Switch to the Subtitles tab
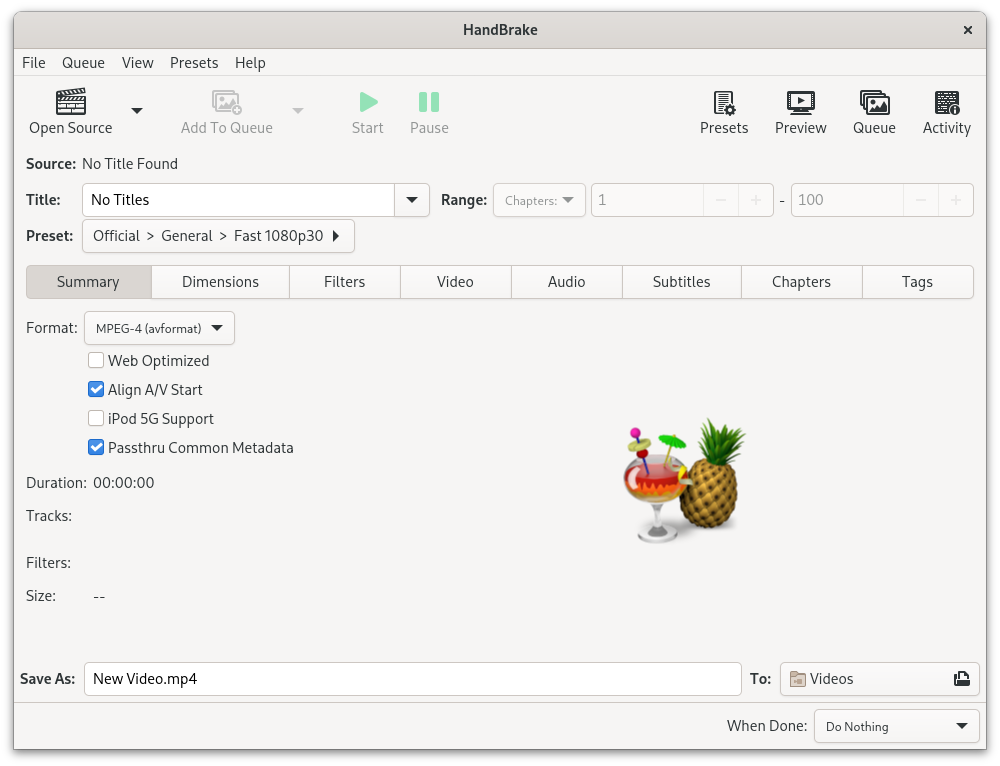 point(681,282)
